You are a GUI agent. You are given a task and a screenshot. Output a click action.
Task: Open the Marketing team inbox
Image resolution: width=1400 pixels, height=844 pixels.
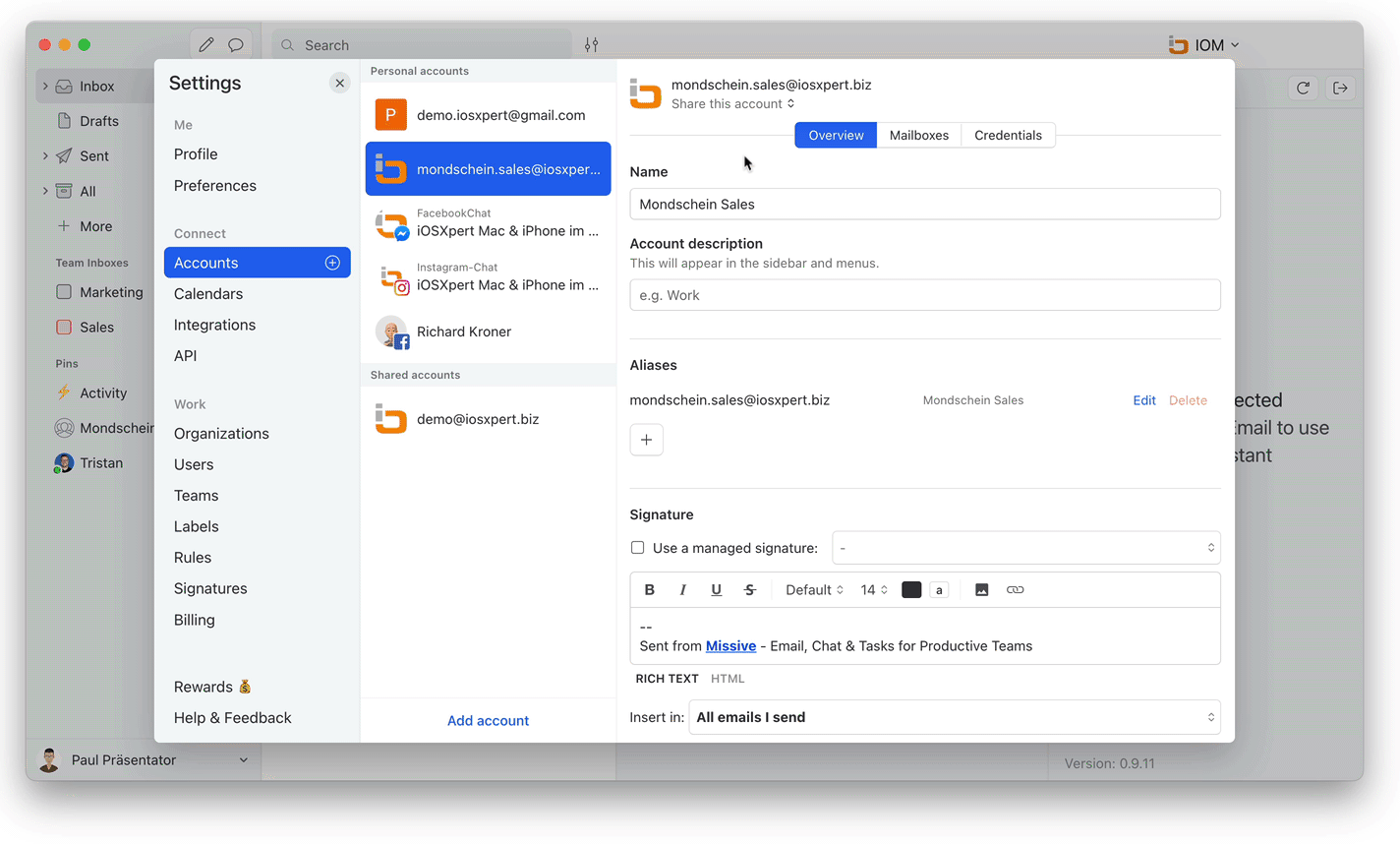coord(99,292)
